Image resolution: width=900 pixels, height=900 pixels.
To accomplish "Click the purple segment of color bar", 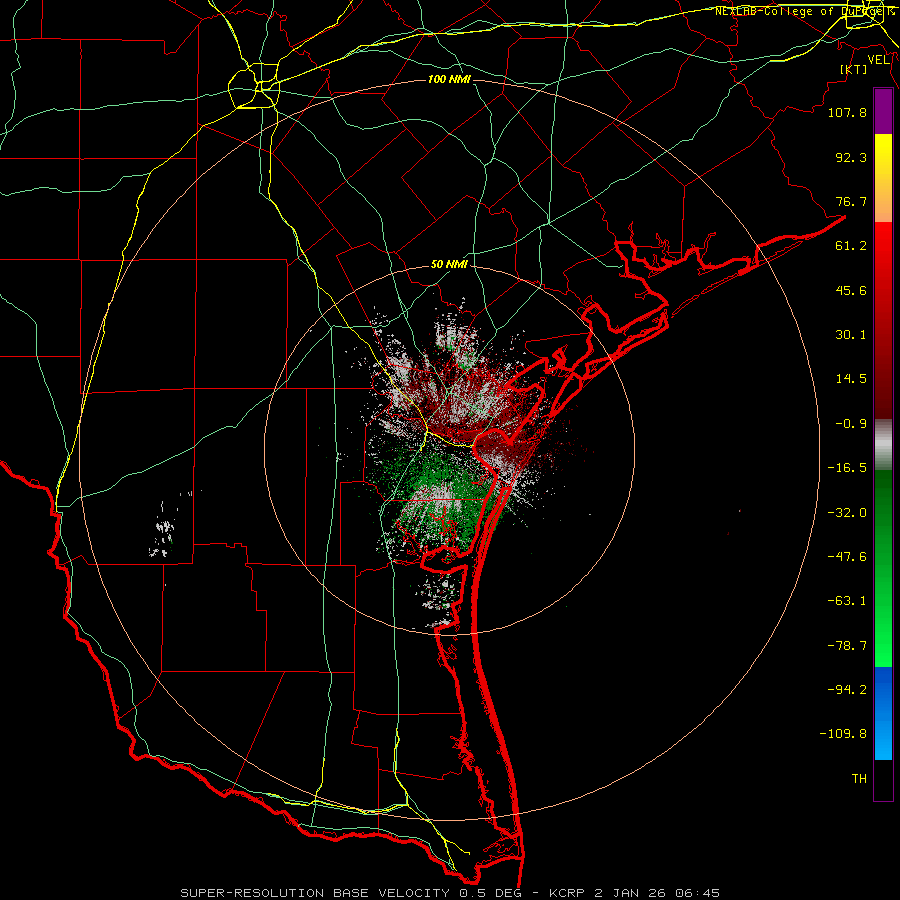I will (x=883, y=112).
